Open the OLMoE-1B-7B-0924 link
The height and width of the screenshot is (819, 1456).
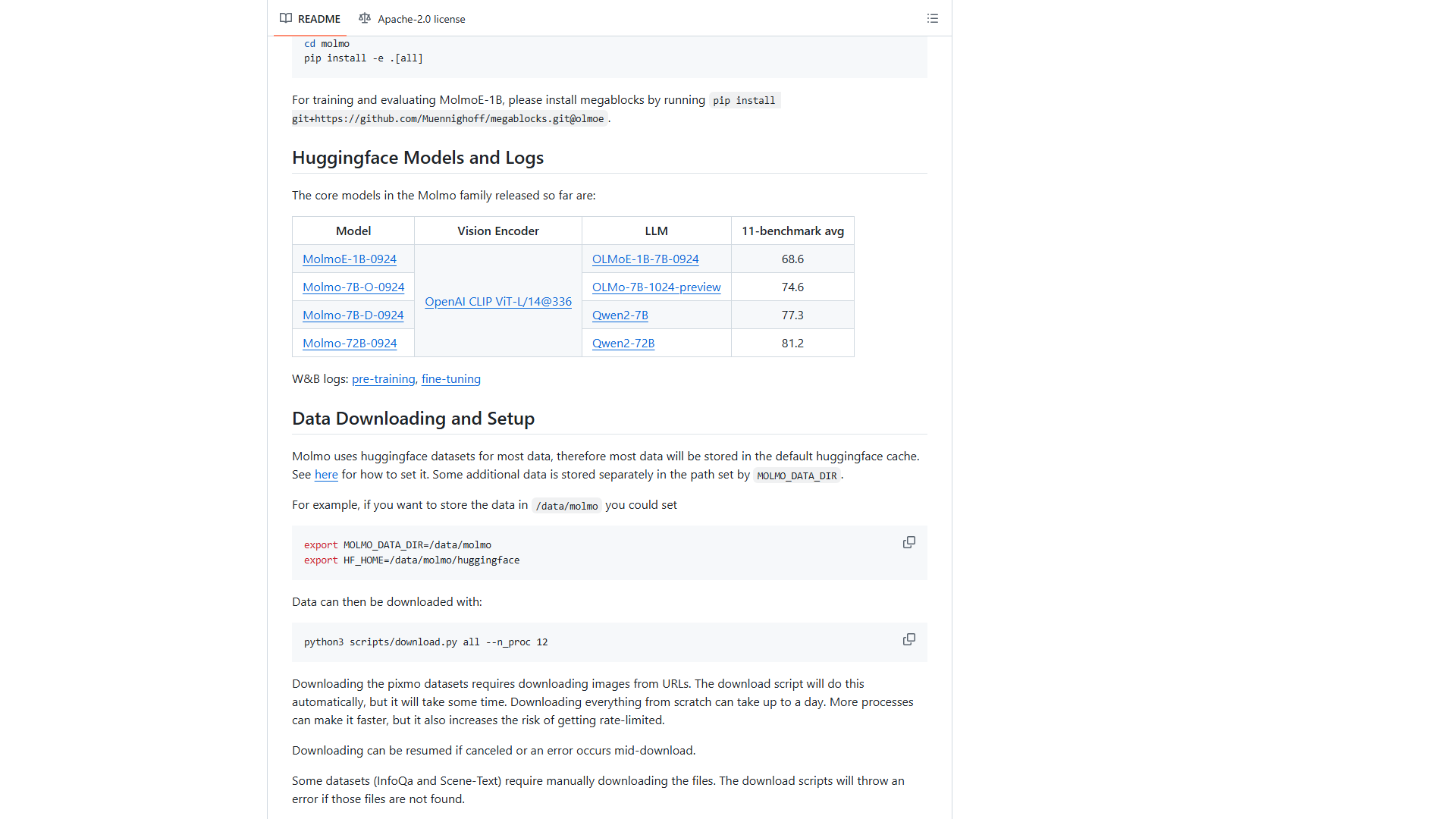coord(645,259)
